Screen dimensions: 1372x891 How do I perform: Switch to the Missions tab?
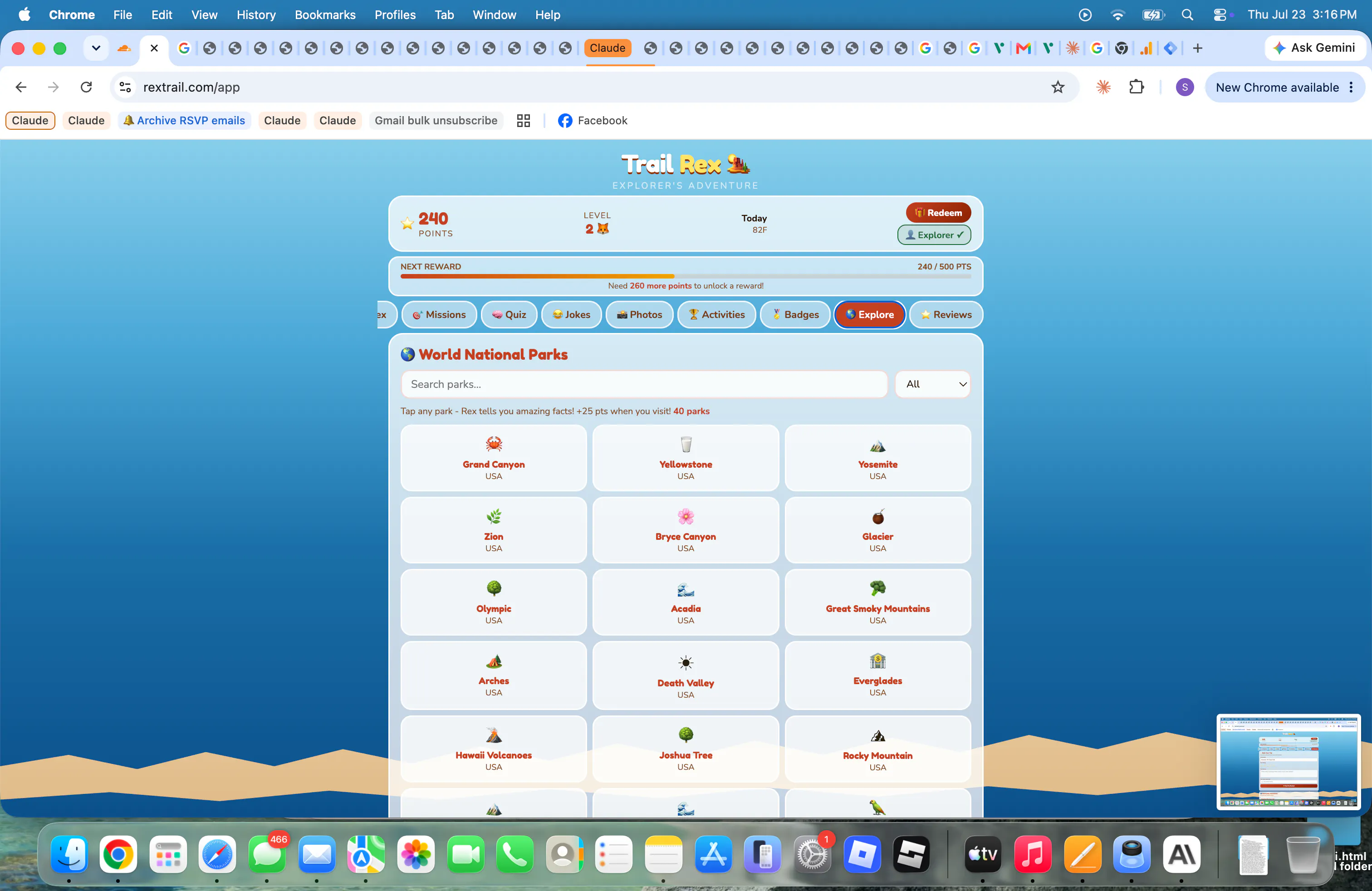tap(439, 315)
